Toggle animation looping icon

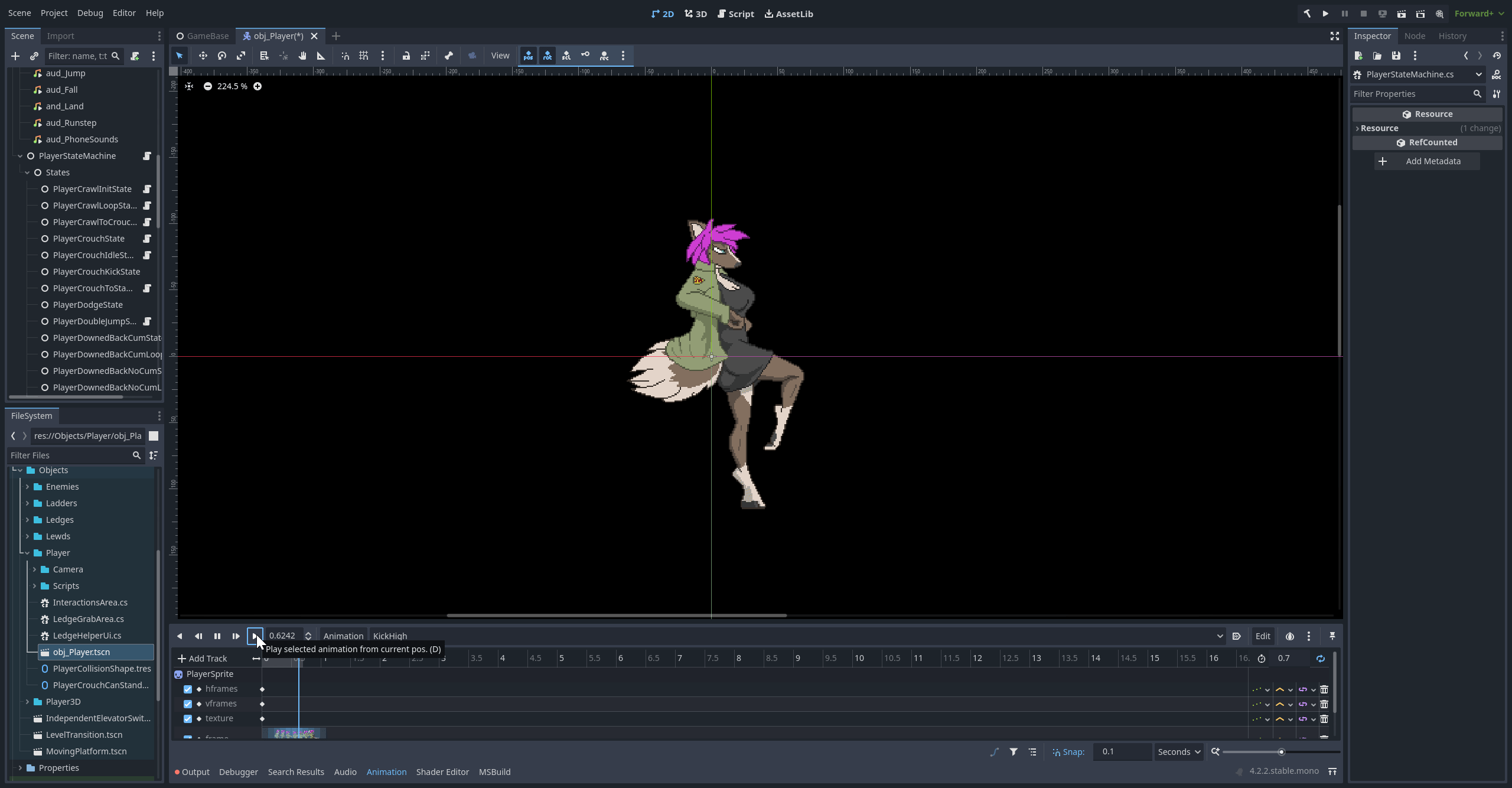tap(1321, 659)
